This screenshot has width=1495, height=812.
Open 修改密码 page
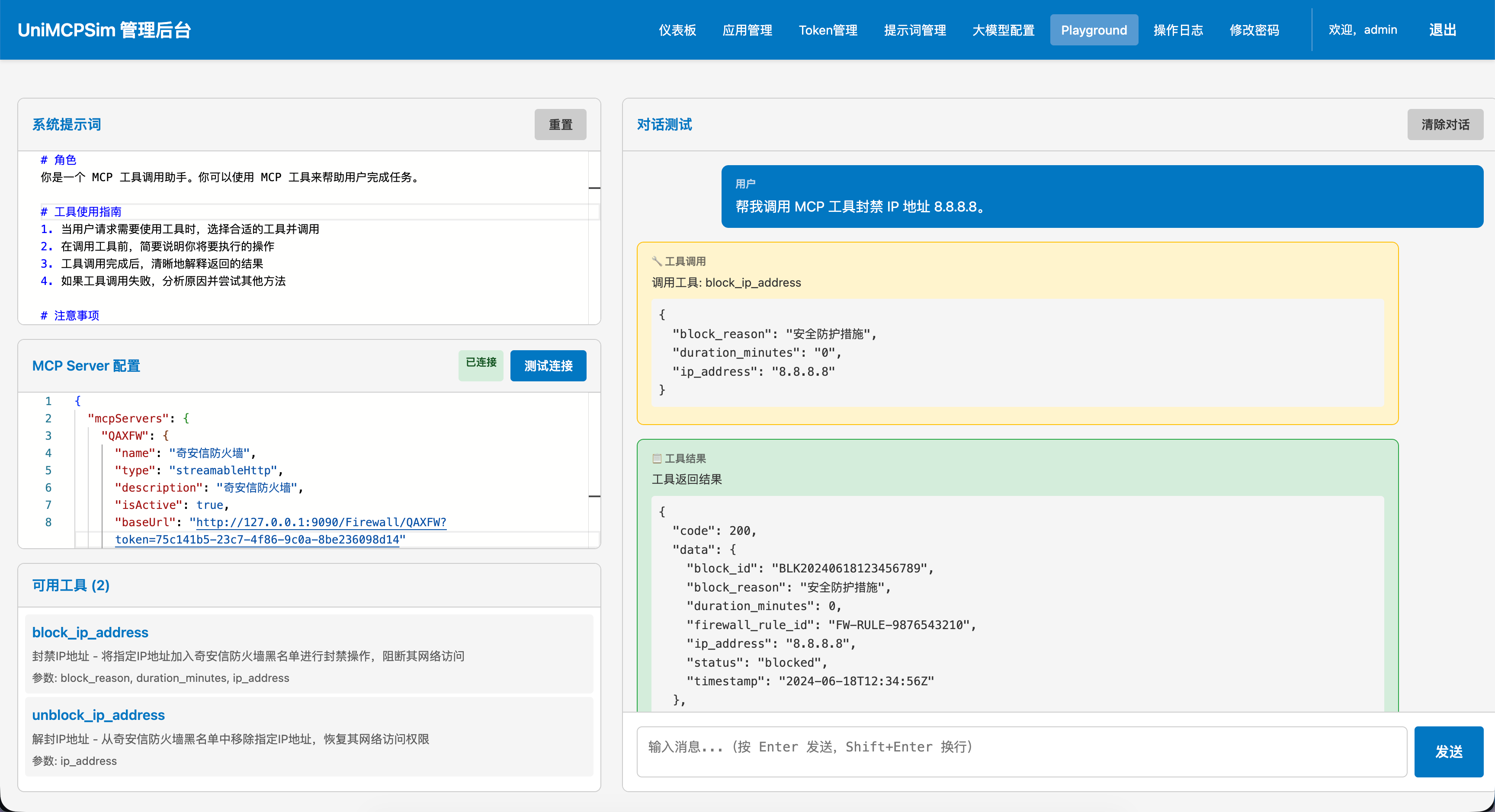point(1254,29)
